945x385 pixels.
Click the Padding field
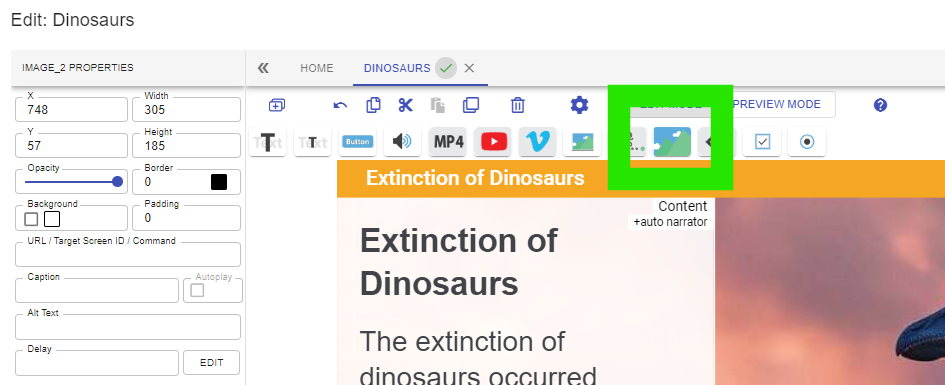tap(186, 218)
